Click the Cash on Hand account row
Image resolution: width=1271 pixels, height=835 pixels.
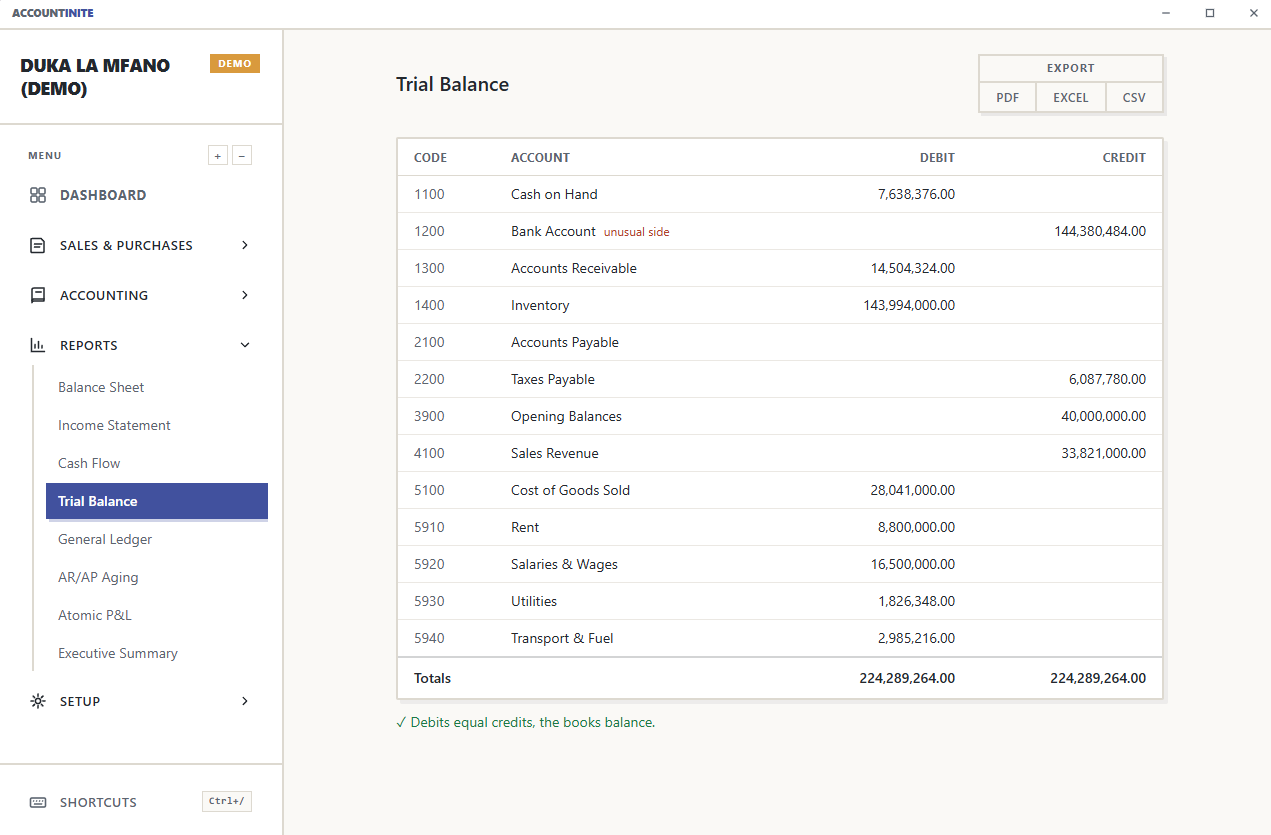click(x=780, y=194)
